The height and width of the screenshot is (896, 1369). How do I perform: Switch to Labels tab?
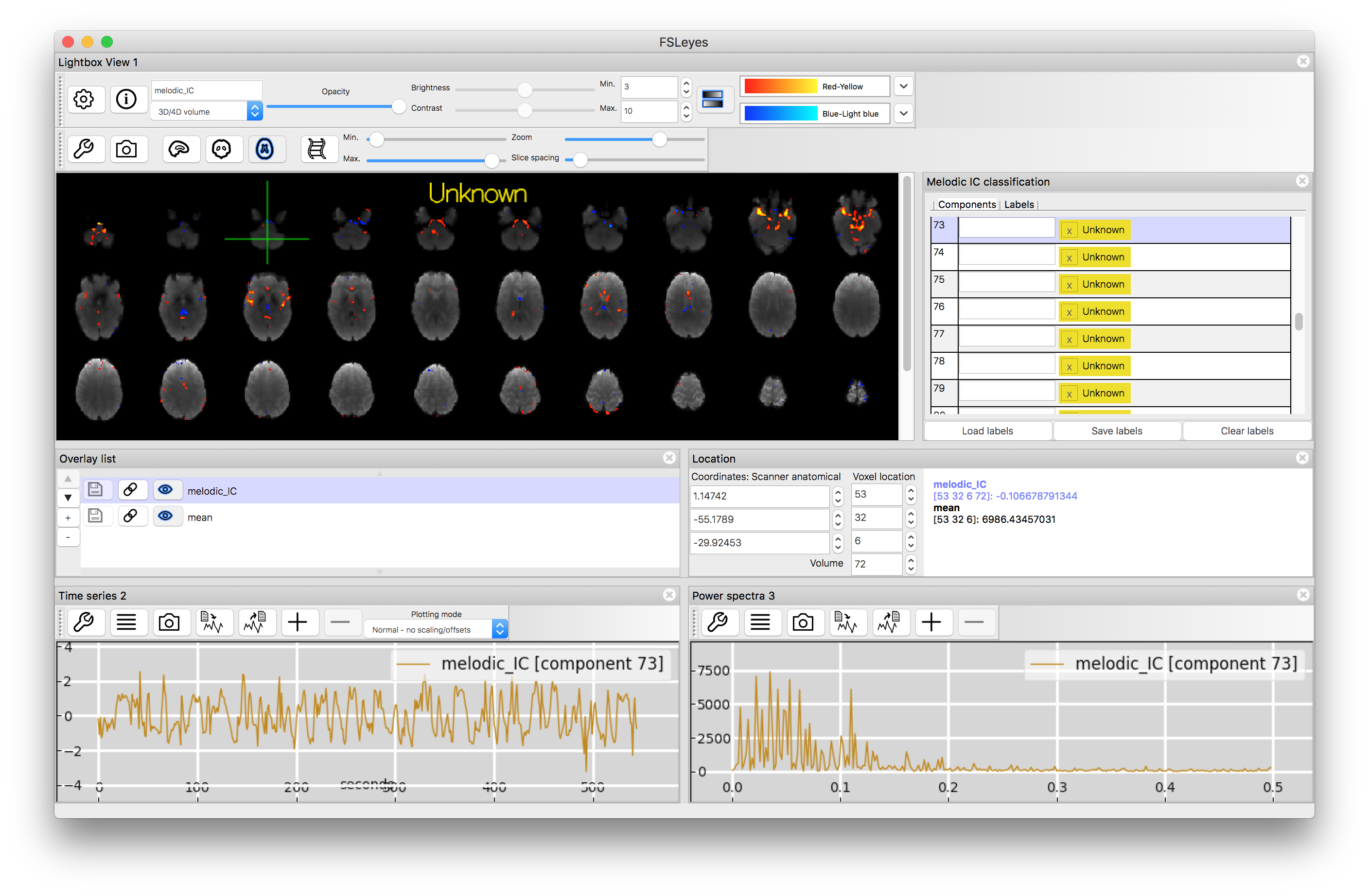tap(1018, 205)
